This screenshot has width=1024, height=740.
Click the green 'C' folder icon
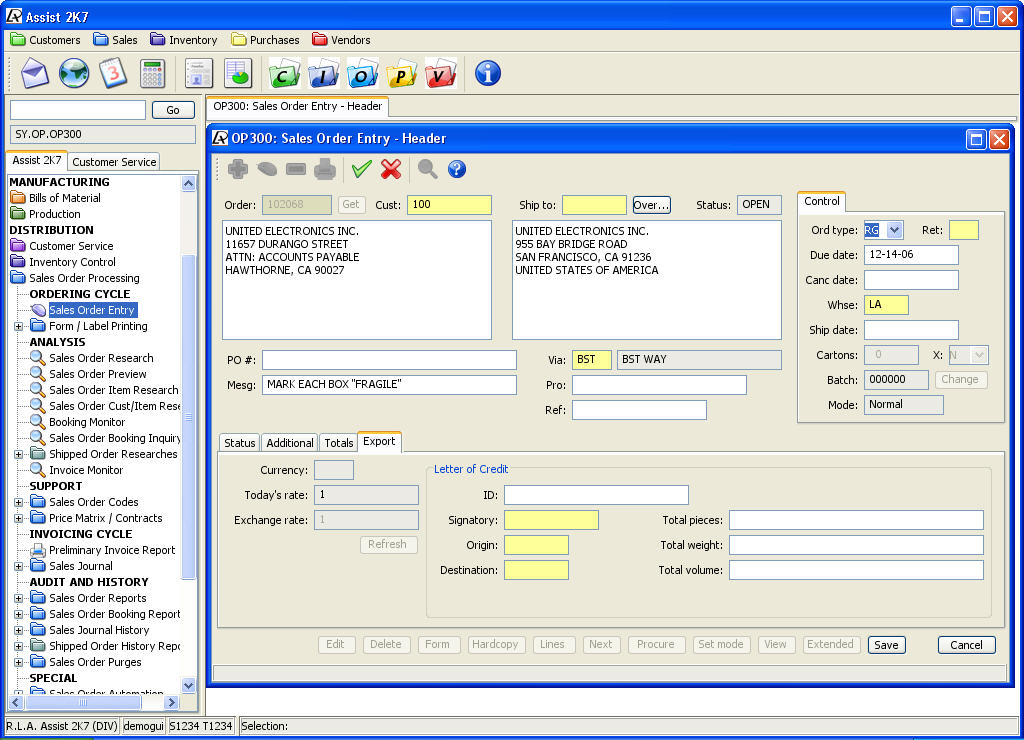tap(285, 73)
